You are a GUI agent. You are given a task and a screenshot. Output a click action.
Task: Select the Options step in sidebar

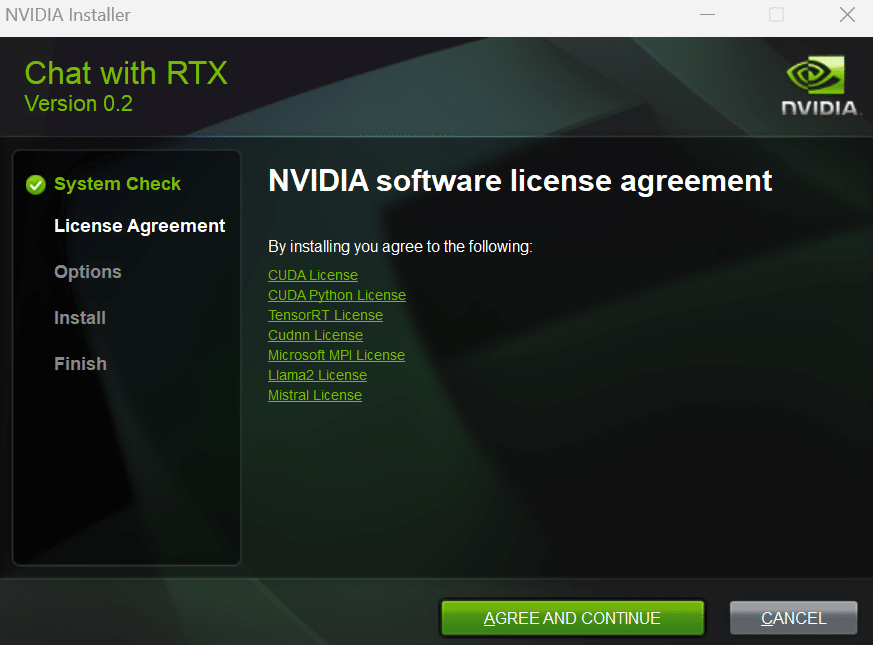click(87, 272)
